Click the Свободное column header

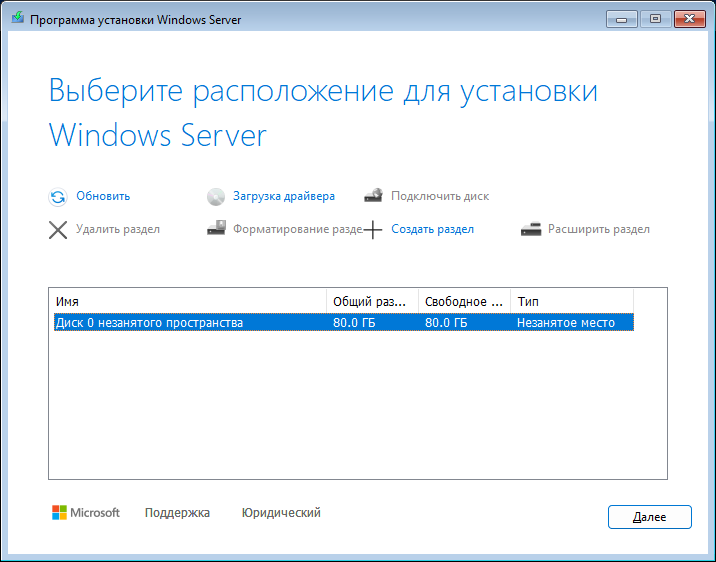point(464,301)
